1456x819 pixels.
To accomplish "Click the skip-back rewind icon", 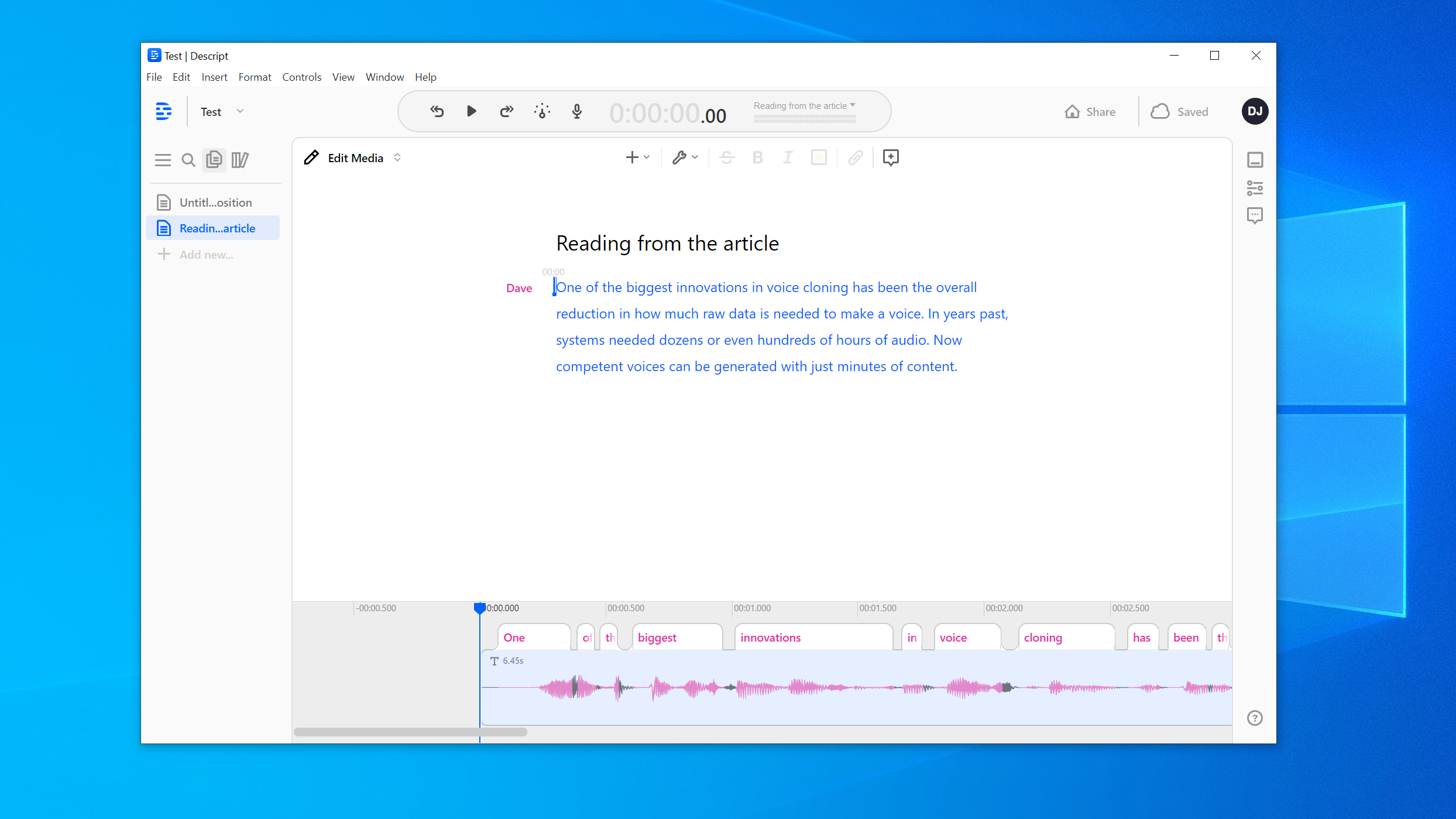I will point(437,111).
